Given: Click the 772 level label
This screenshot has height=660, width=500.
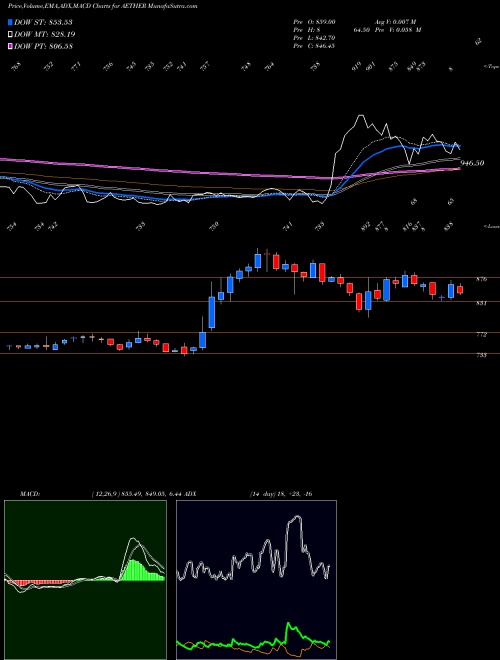Looking at the screenshot, I should [482, 335].
